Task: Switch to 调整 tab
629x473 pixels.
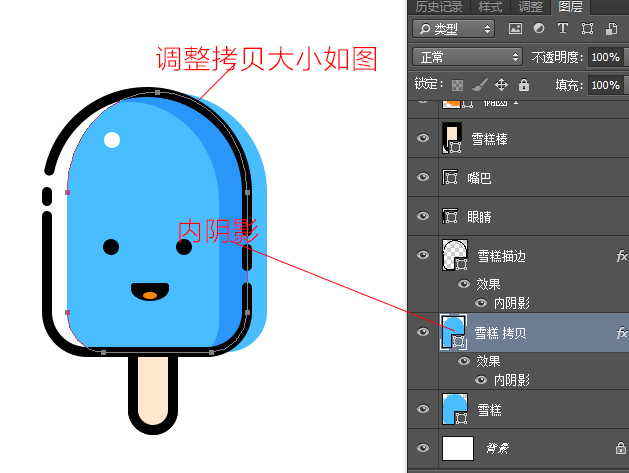Action: click(530, 7)
